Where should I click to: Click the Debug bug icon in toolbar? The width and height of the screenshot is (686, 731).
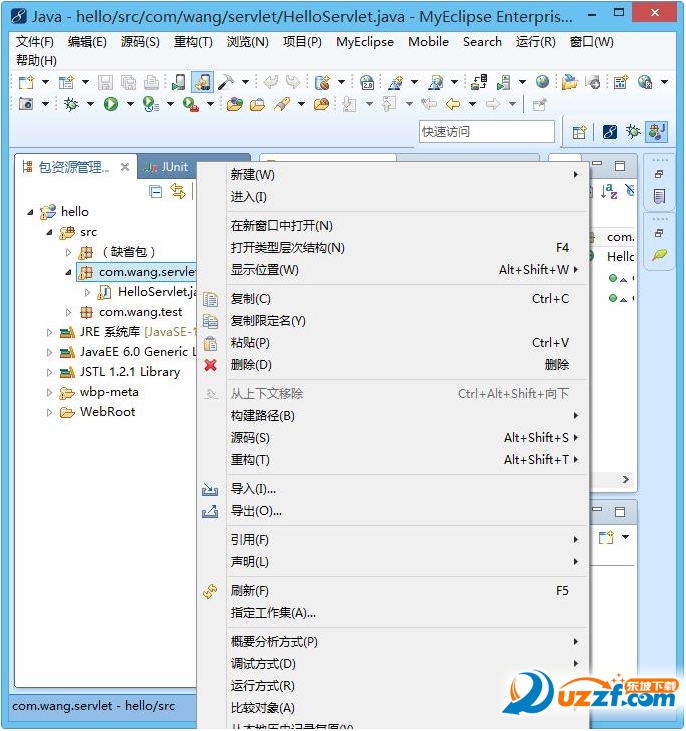click(71, 104)
